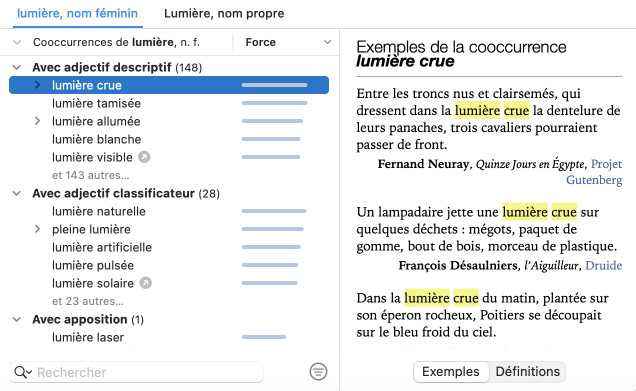Open the Cooccurrences de lumière dropdown chevron
636x391 pixels.
(17, 42)
